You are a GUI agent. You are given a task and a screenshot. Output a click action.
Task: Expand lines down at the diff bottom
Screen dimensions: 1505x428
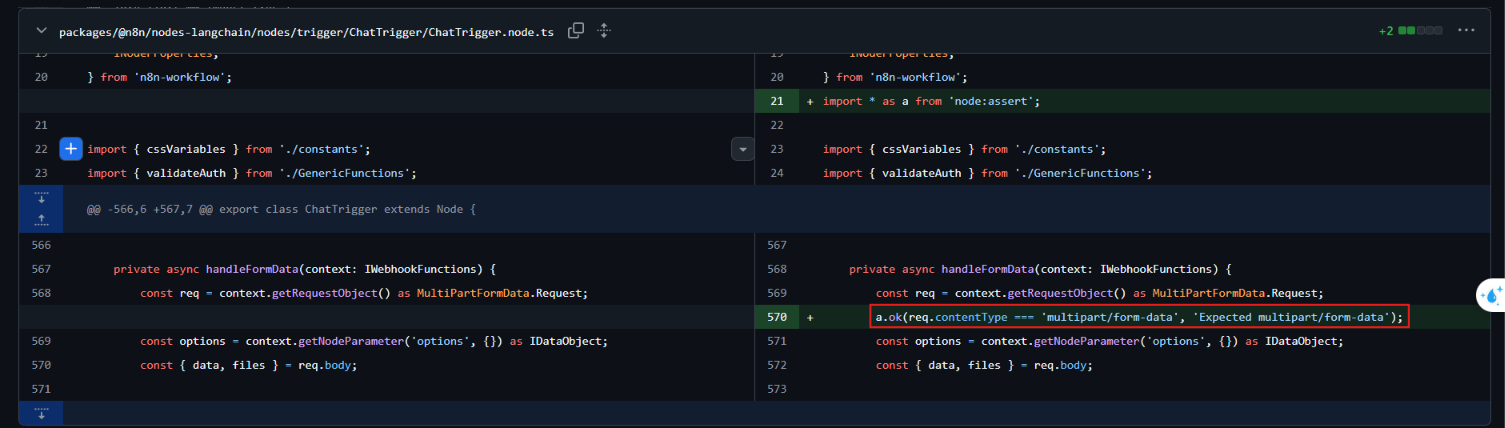click(x=41, y=412)
